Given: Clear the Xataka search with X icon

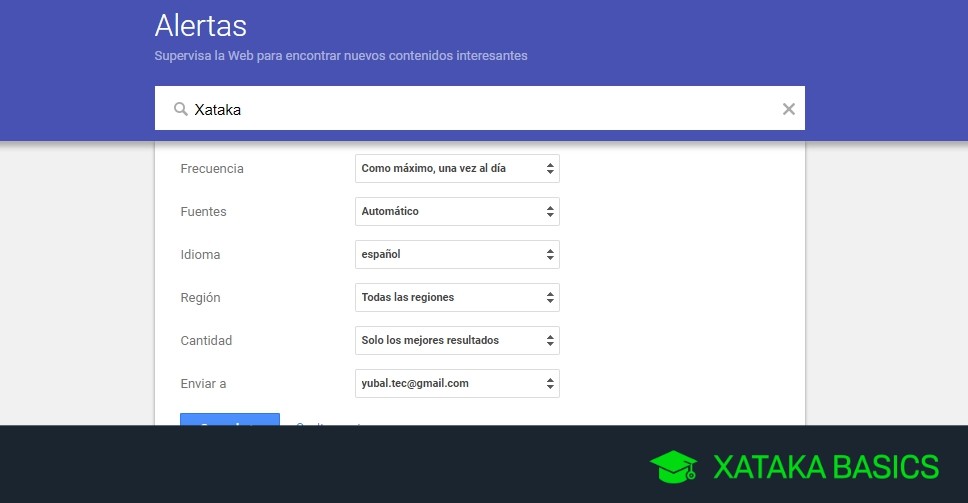Looking at the screenshot, I should [788, 109].
